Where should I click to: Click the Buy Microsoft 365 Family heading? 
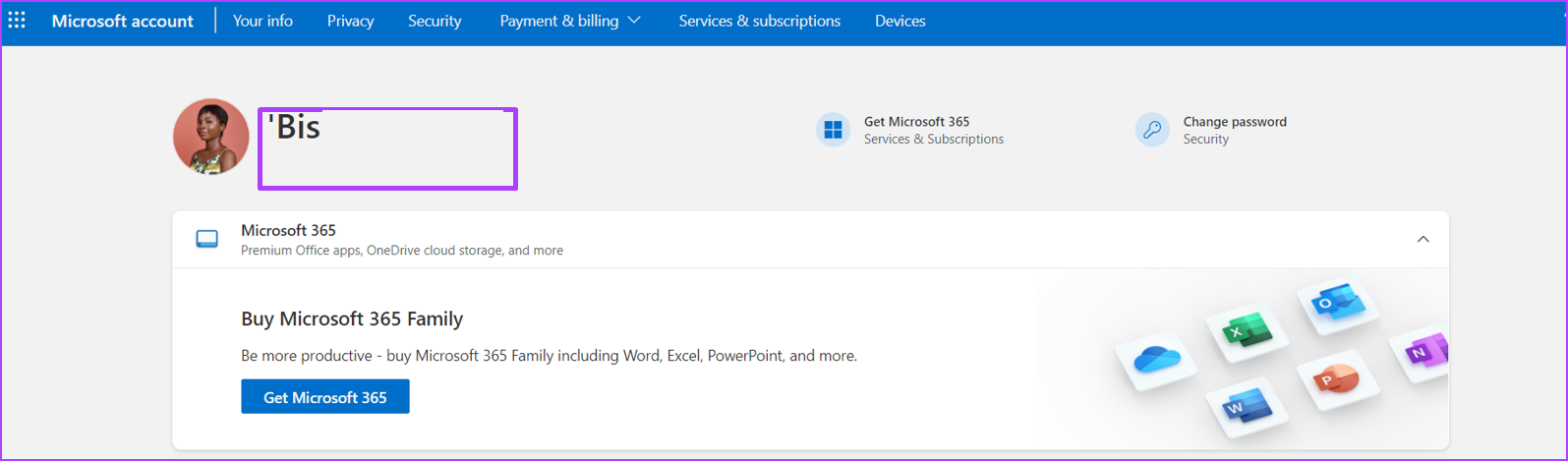pyautogui.click(x=352, y=318)
